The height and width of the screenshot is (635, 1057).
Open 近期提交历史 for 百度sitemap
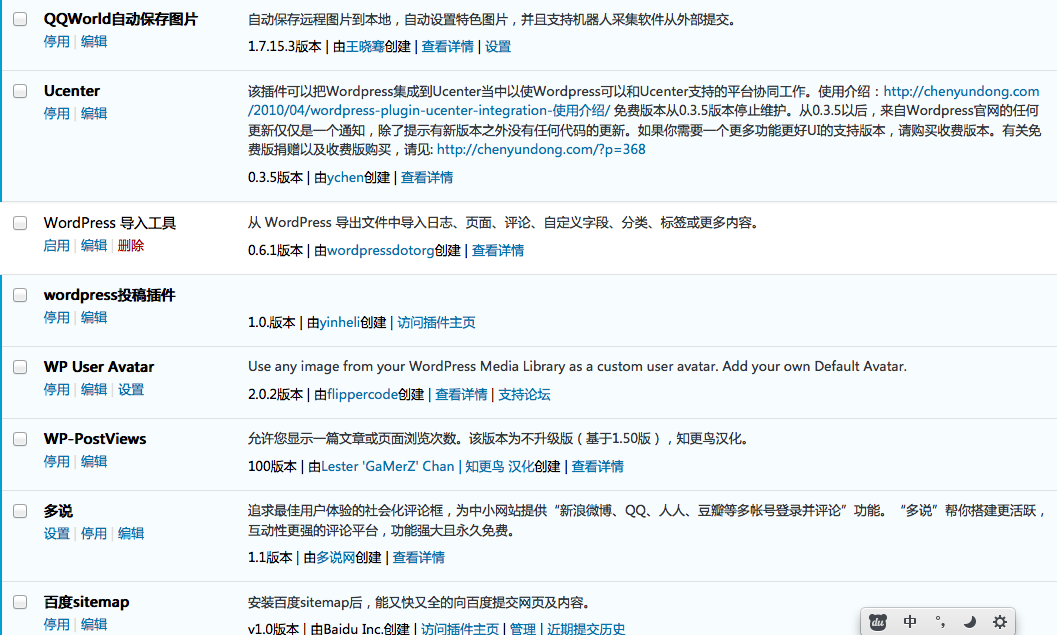pyautogui.click(x=586, y=629)
